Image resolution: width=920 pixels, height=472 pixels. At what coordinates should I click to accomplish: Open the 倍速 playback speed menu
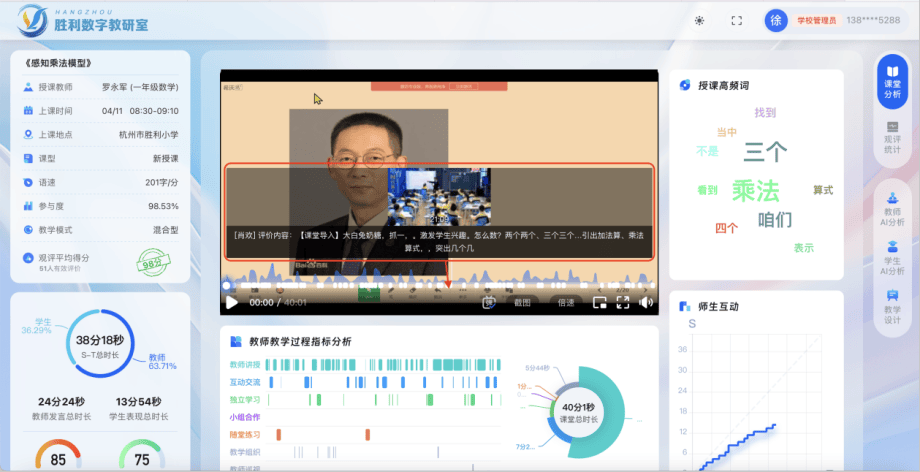point(566,302)
